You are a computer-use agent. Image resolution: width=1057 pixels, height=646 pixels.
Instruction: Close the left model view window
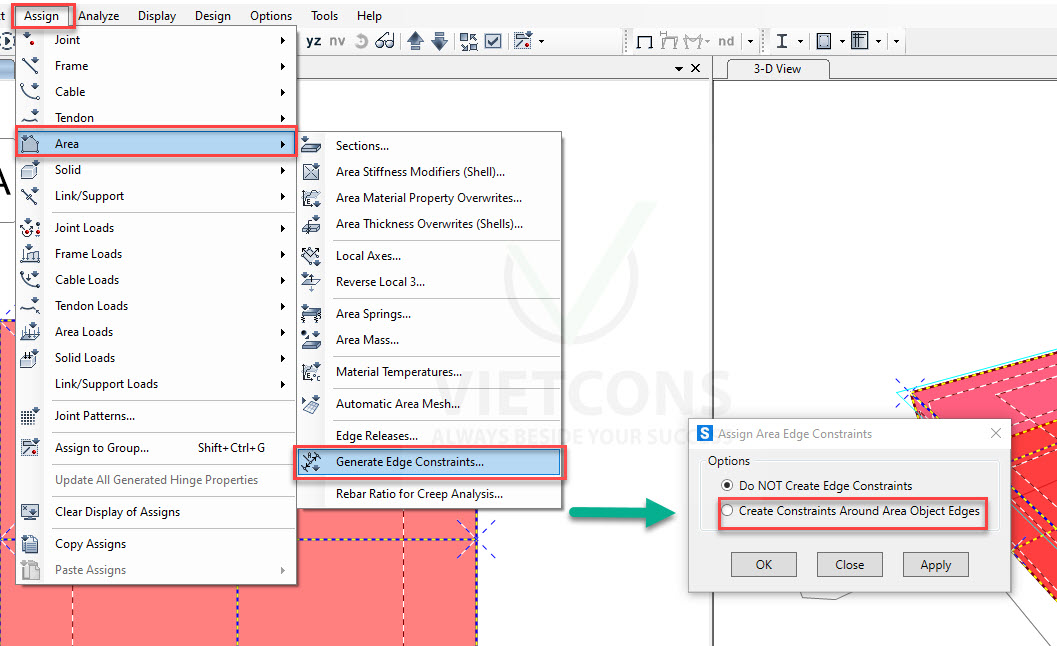coord(696,69)
